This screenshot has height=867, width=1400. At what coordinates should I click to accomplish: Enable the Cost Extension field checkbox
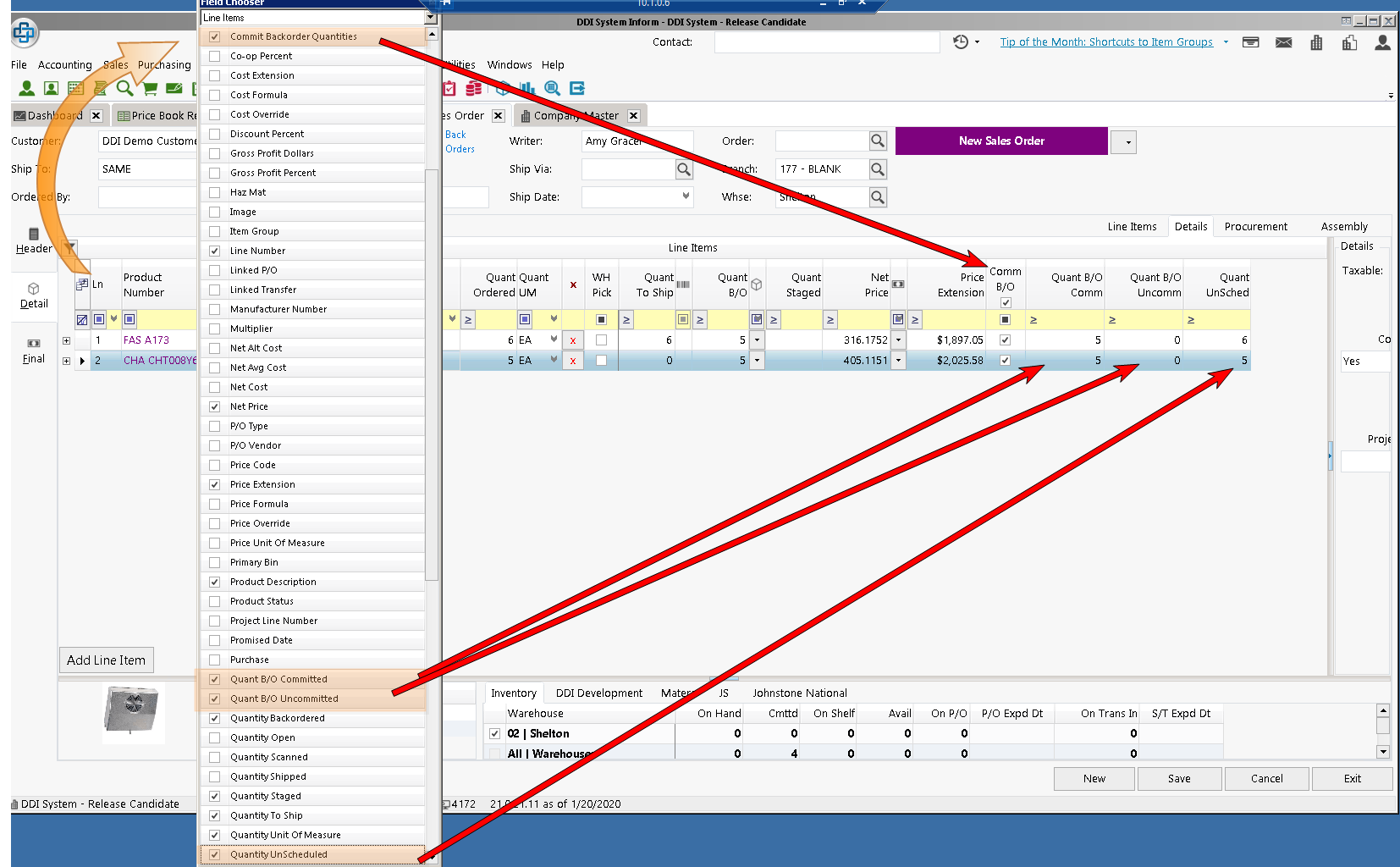point(215,75)
